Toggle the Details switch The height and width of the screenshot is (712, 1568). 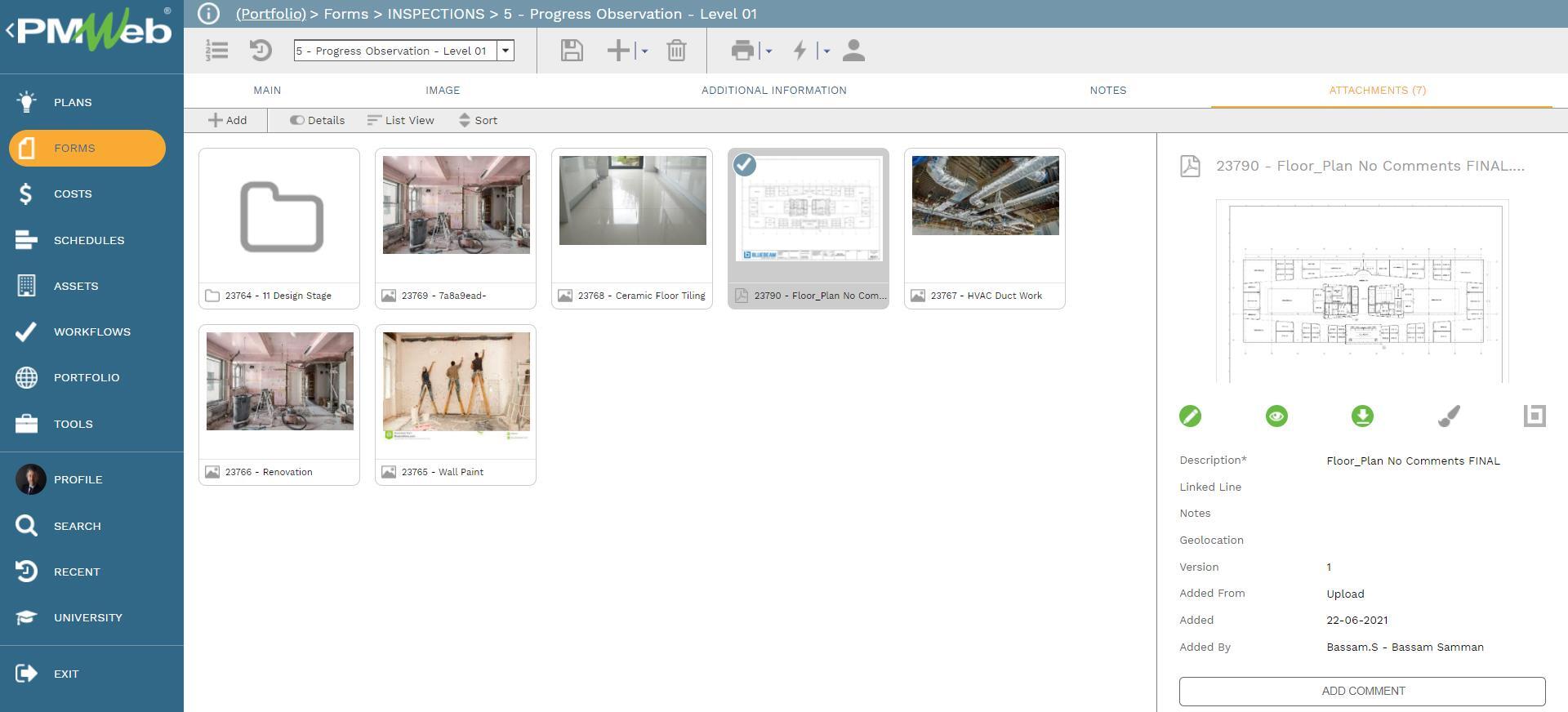297,120
